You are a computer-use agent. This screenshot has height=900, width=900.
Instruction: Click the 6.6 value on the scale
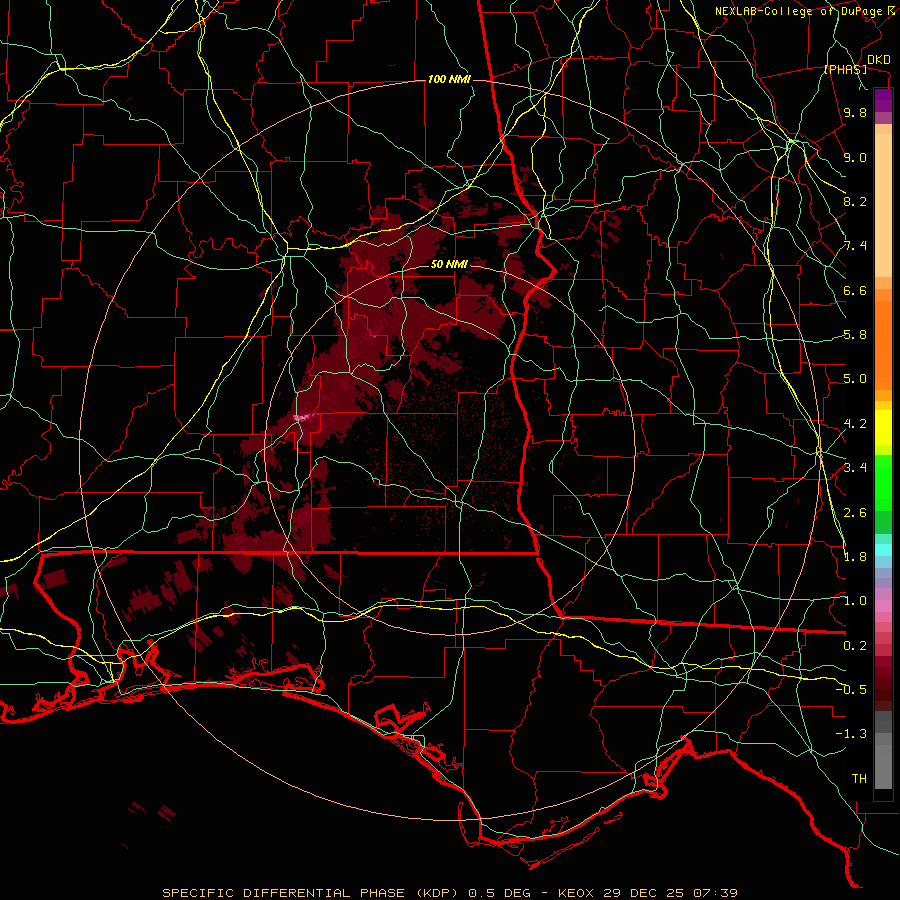pyautogui.click(x=855, y=290)
